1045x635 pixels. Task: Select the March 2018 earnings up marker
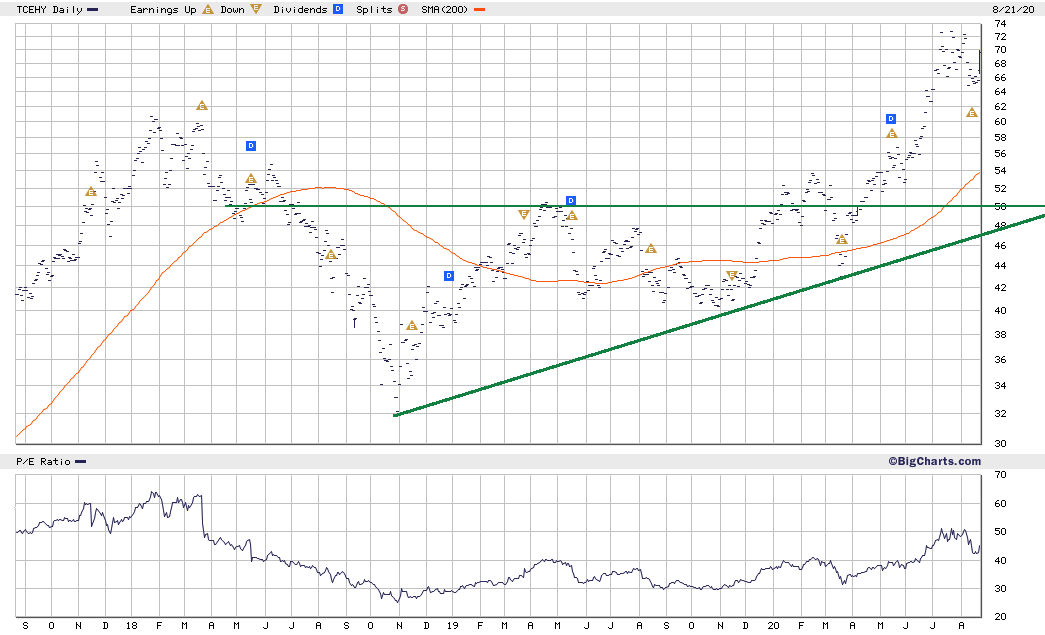point(202,105)
